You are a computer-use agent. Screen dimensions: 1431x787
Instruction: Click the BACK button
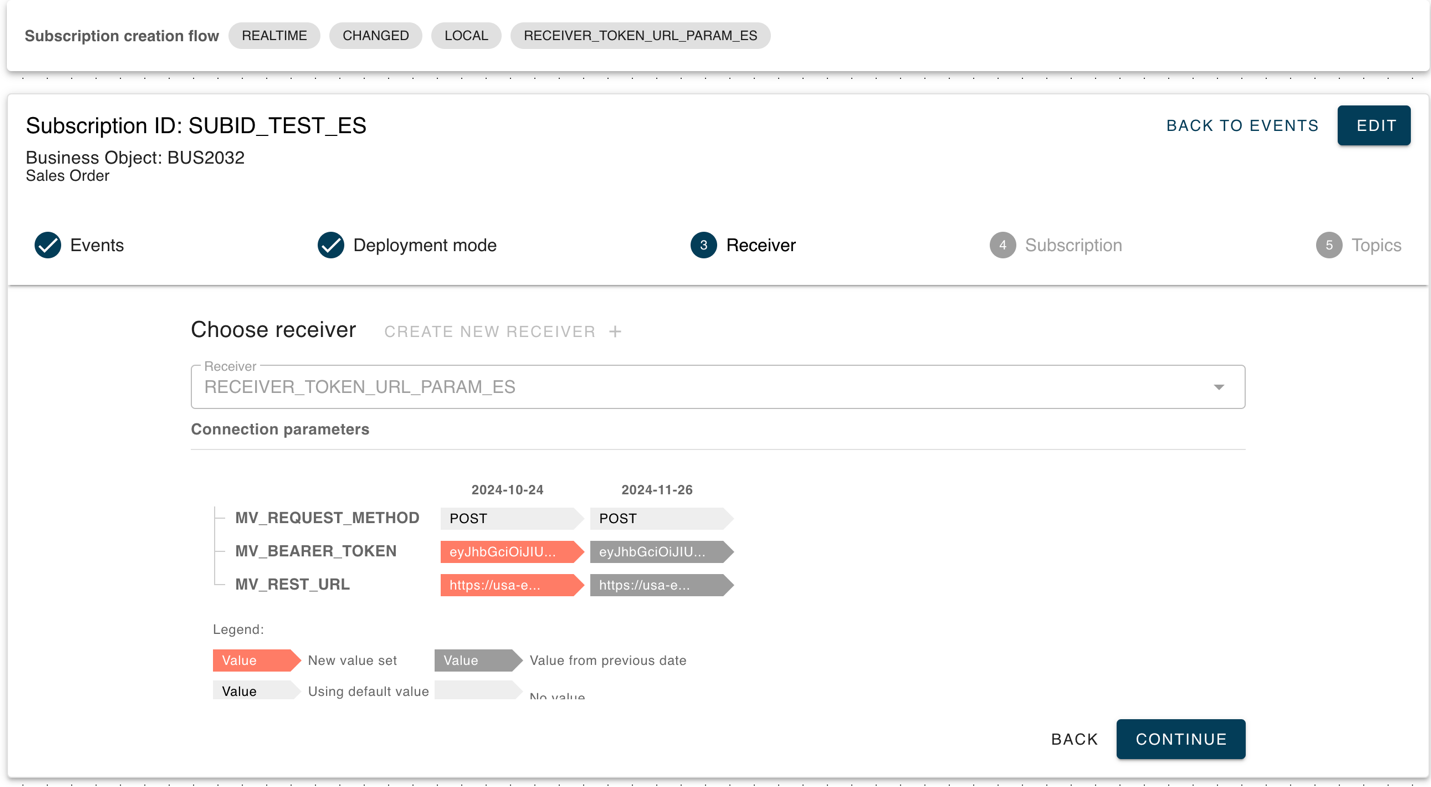coord(1074,739)
